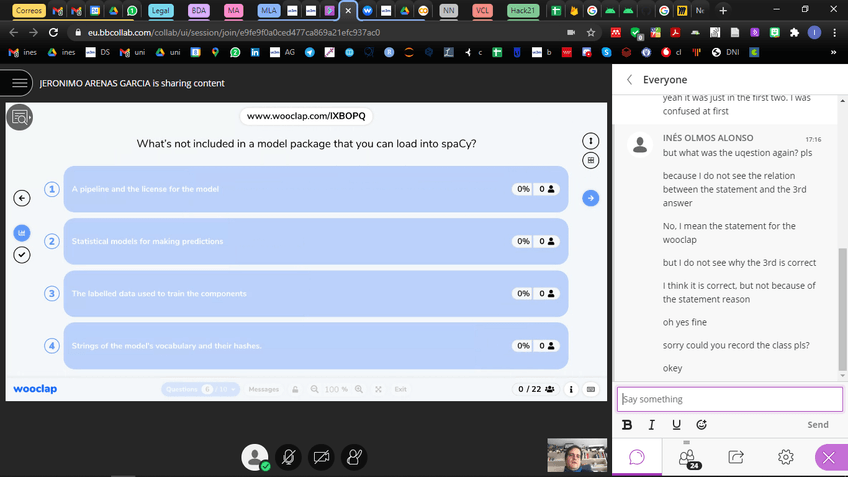Zoom in Wooclap slide
848x477 pixels.
point(359,389)
